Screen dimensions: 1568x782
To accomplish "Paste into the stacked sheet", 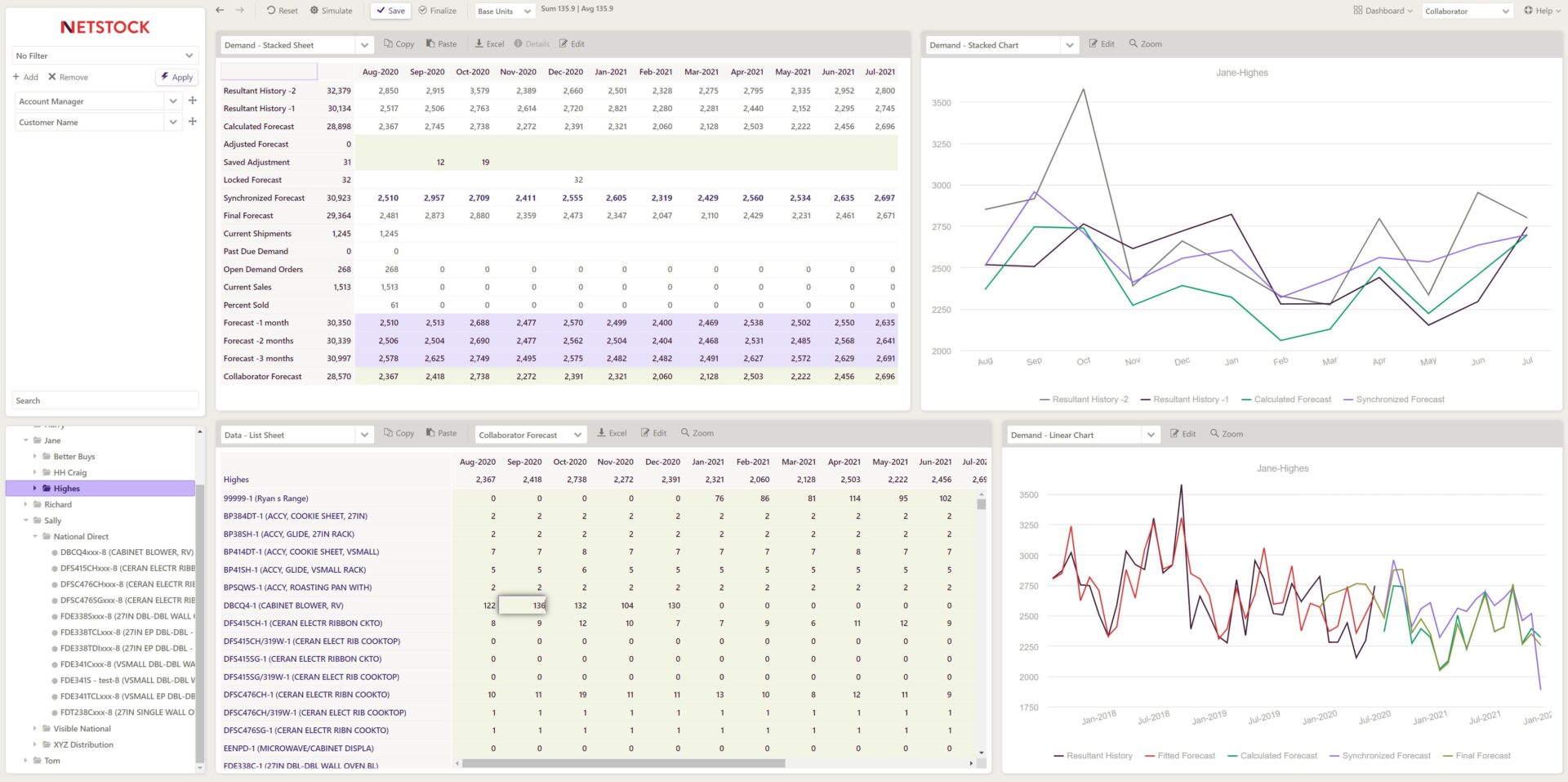I will coord(441,44).
